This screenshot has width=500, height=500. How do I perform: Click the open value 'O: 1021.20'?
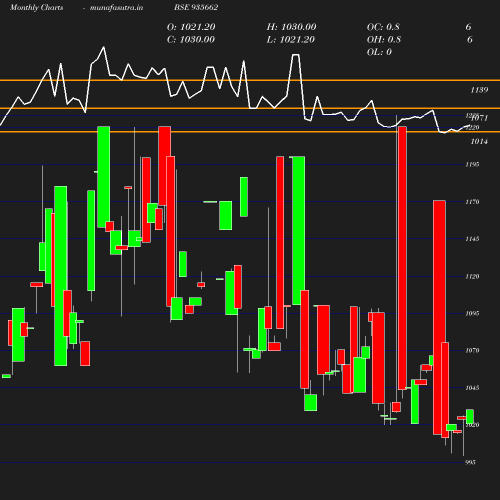point(191,27)
